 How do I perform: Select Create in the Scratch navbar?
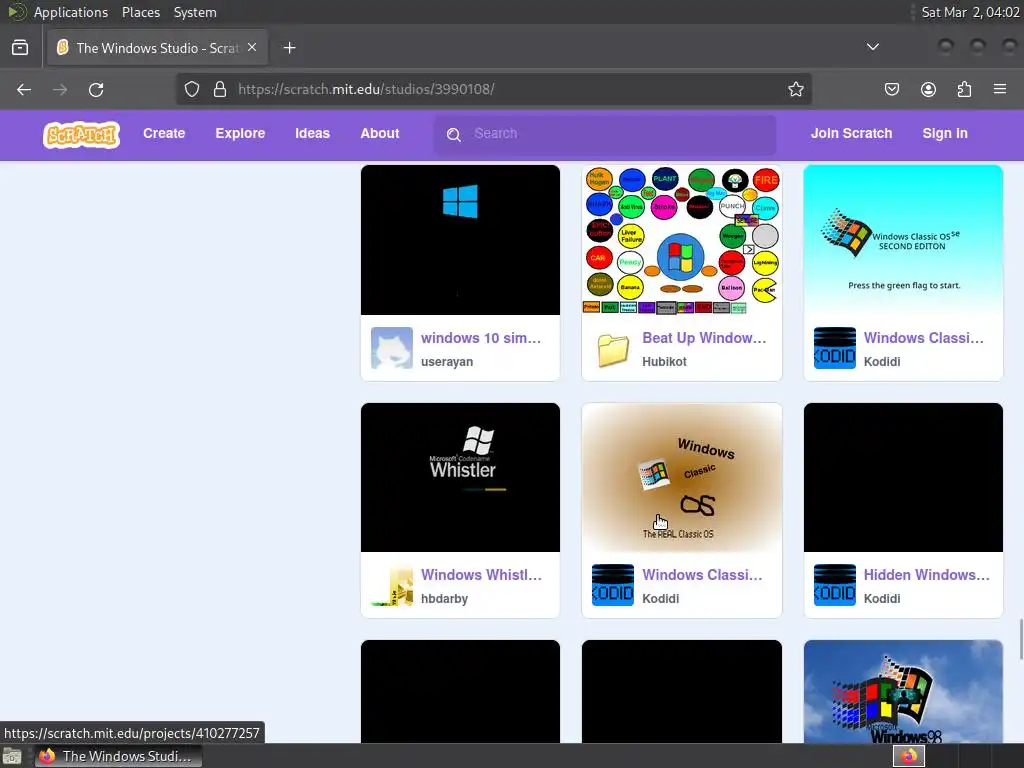point(164,133)
